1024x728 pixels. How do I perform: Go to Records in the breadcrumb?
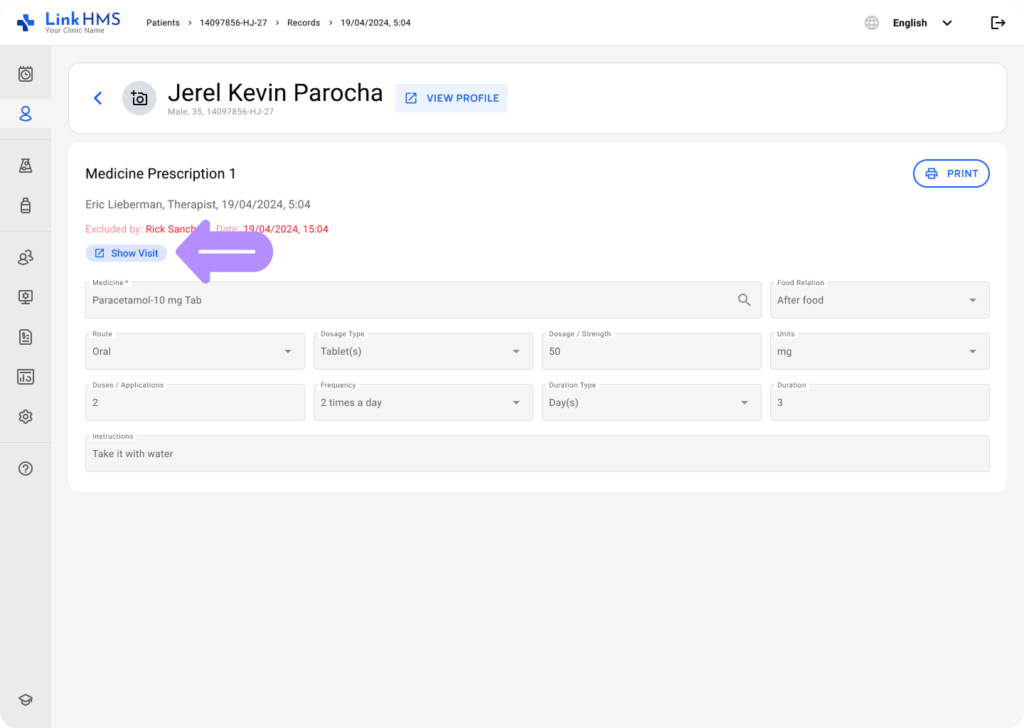pos(303,23)
